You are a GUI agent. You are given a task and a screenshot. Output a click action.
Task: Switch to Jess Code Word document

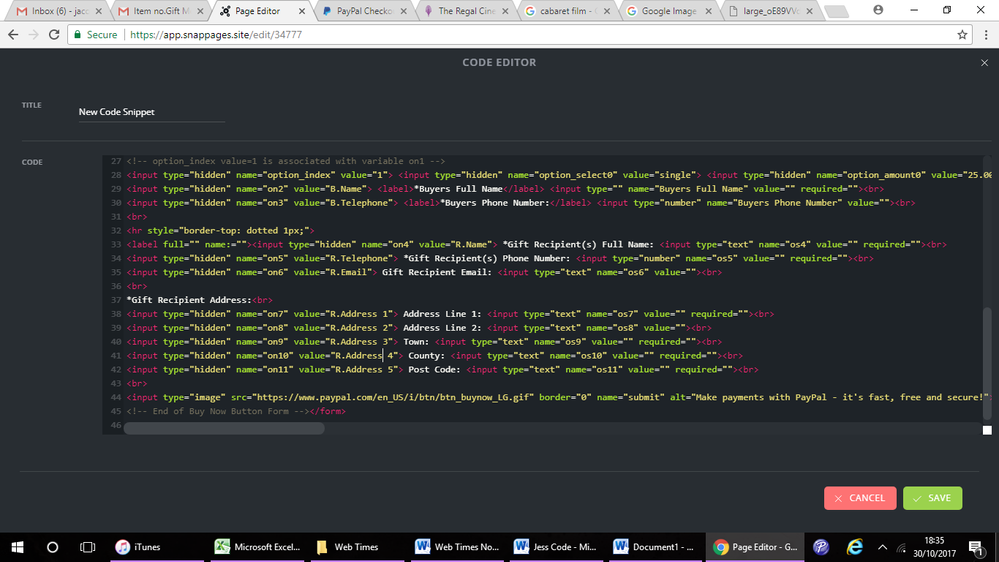pyautogui.click(x=556, y=547)
